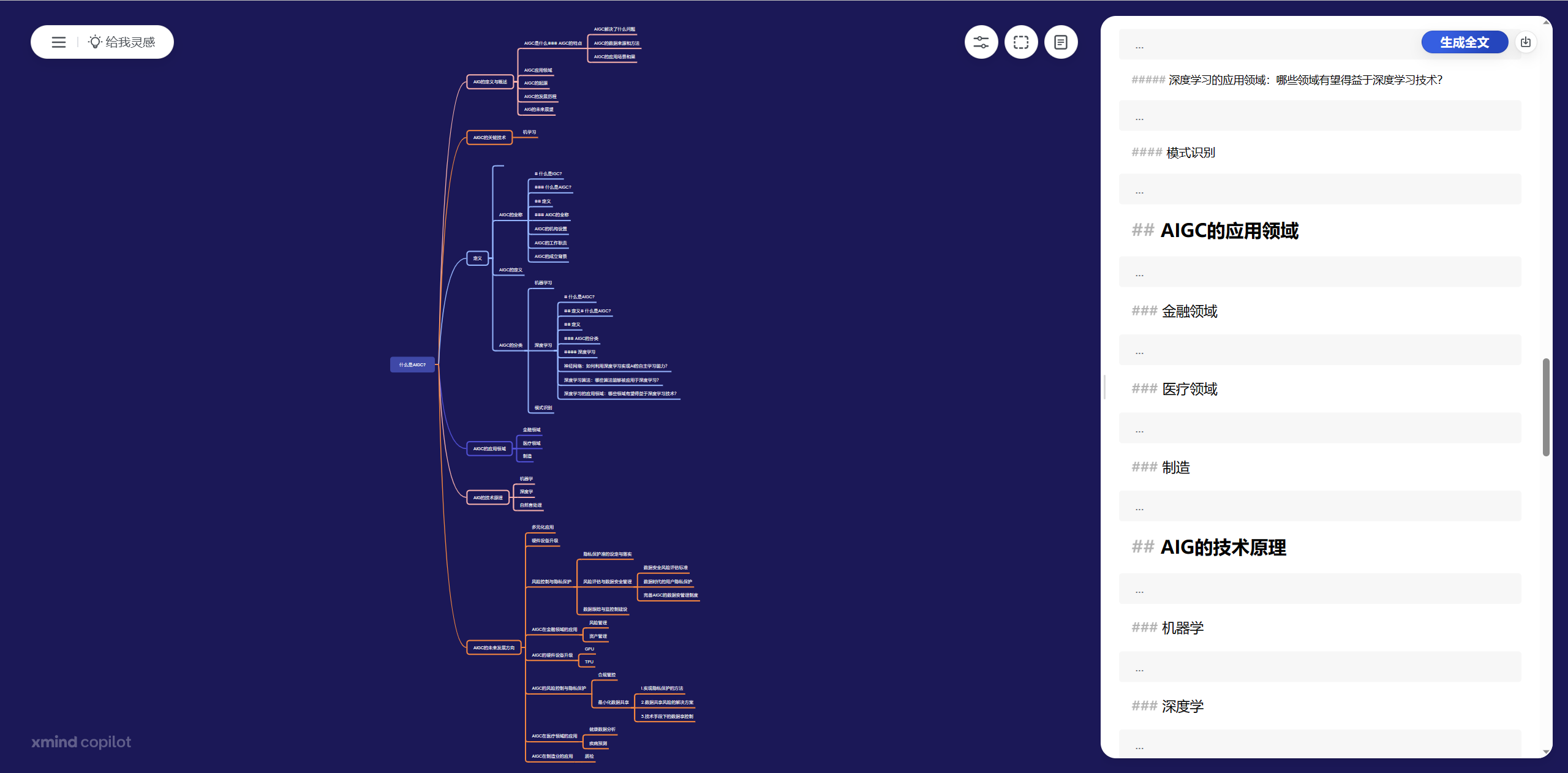The image size is (1568, 773).
Task: Click the export download icon
Action: 1525,42
